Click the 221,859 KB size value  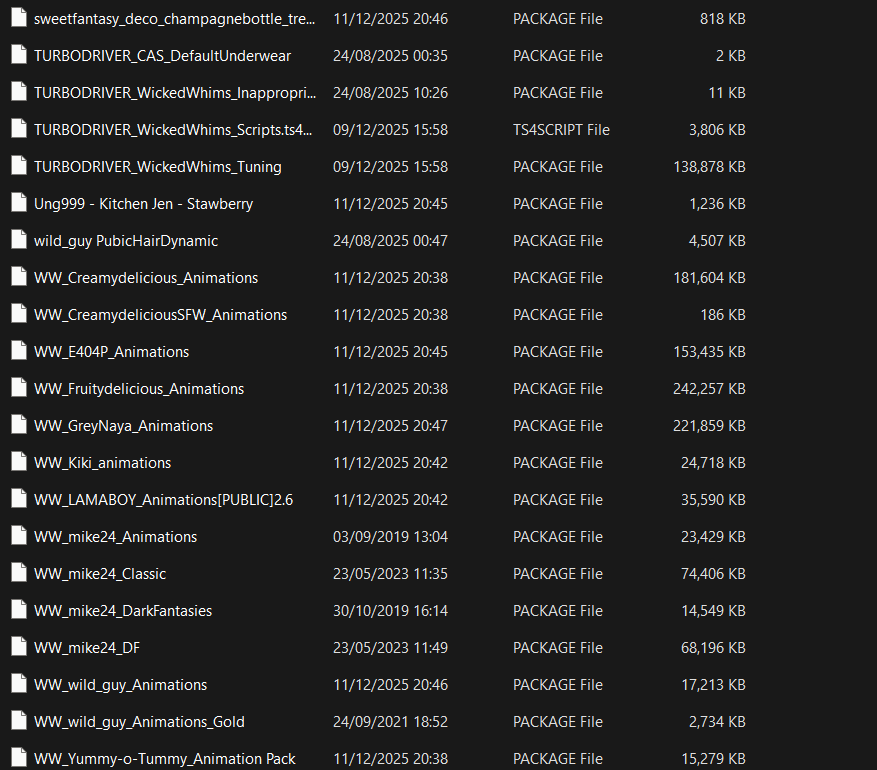(709, 426)
